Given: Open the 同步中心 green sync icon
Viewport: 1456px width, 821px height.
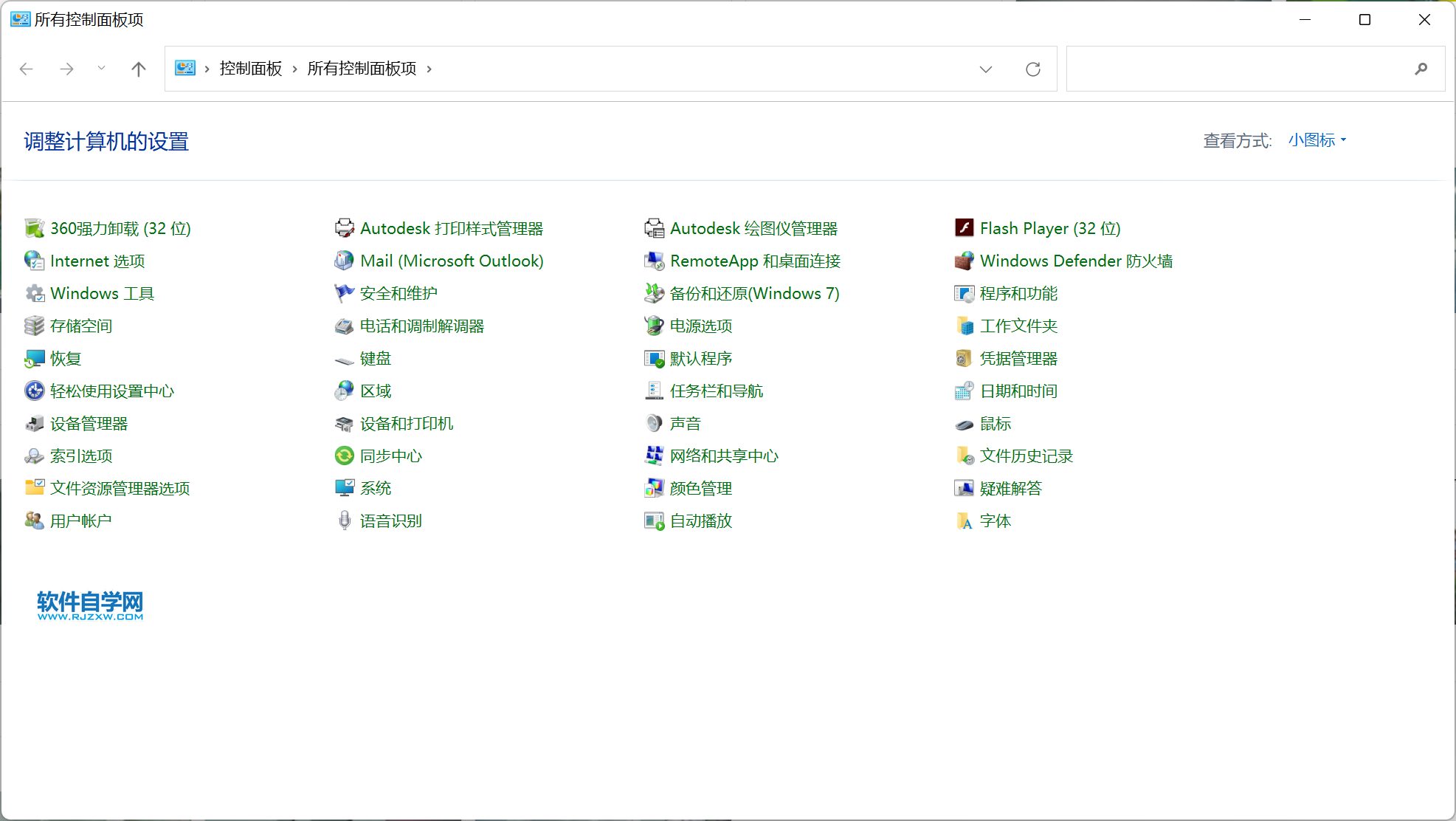Looking at the screenshot, I should [x=344, y=456].
